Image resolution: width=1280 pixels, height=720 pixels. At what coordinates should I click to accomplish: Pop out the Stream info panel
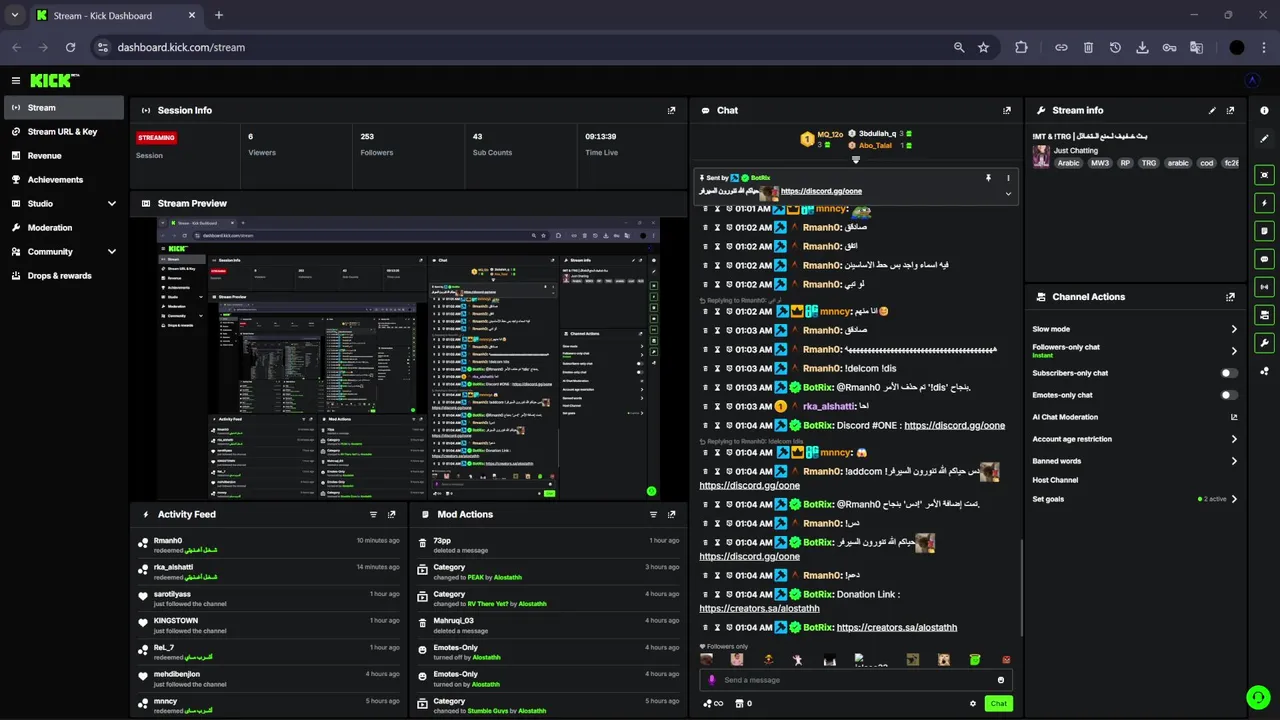[1231, 110]
